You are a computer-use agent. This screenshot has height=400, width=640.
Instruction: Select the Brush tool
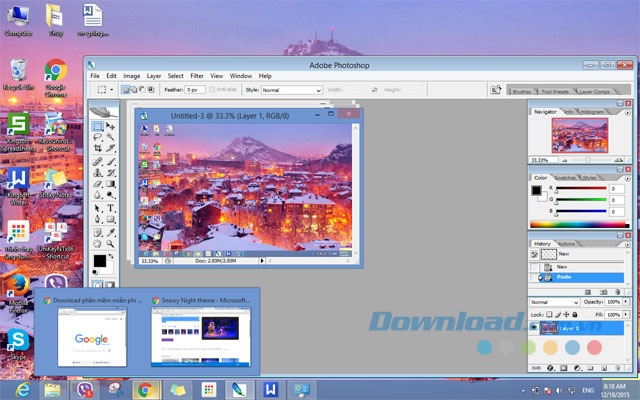[110, 161]
